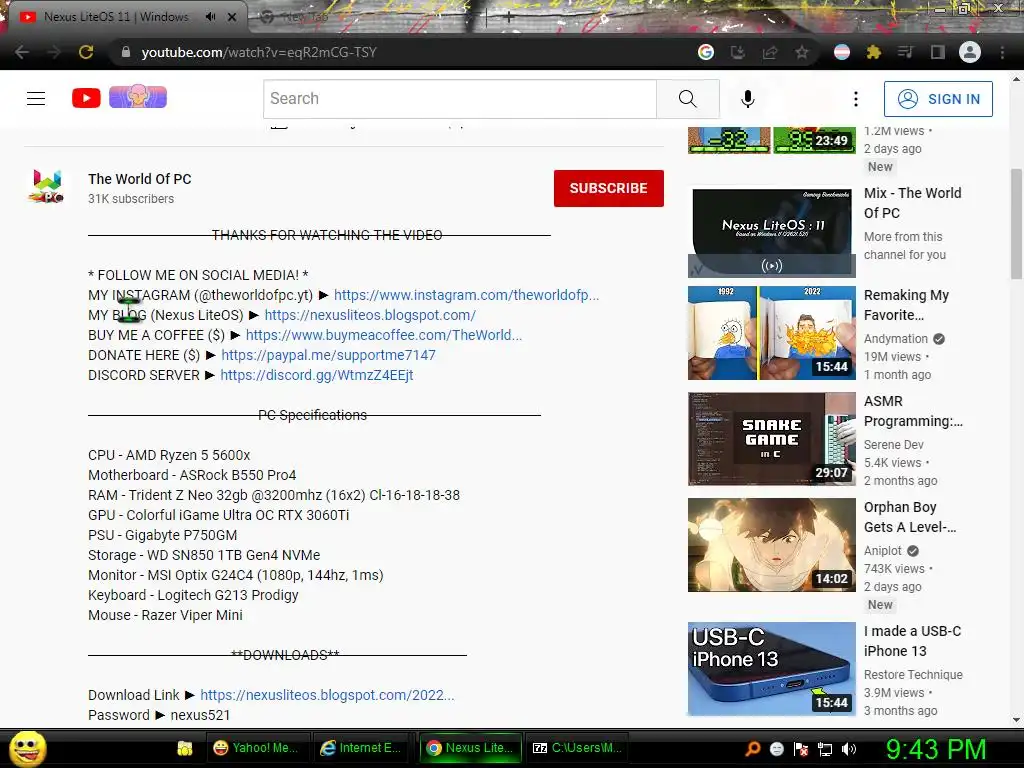Click the install/download icon in address bar

click(738, 52)
